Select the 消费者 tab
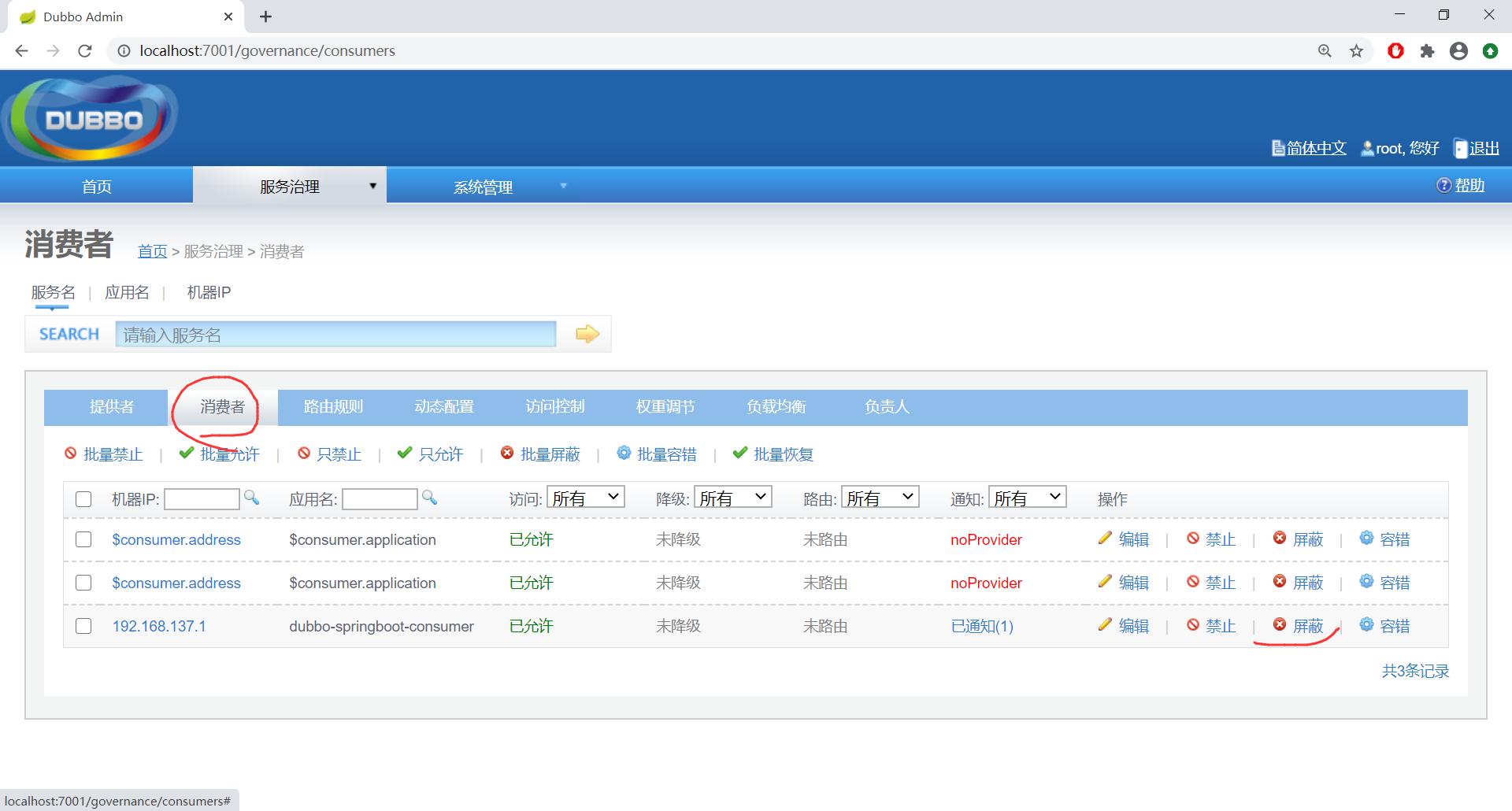Viewport: 1512px width, 811px height. click(223, 407)
